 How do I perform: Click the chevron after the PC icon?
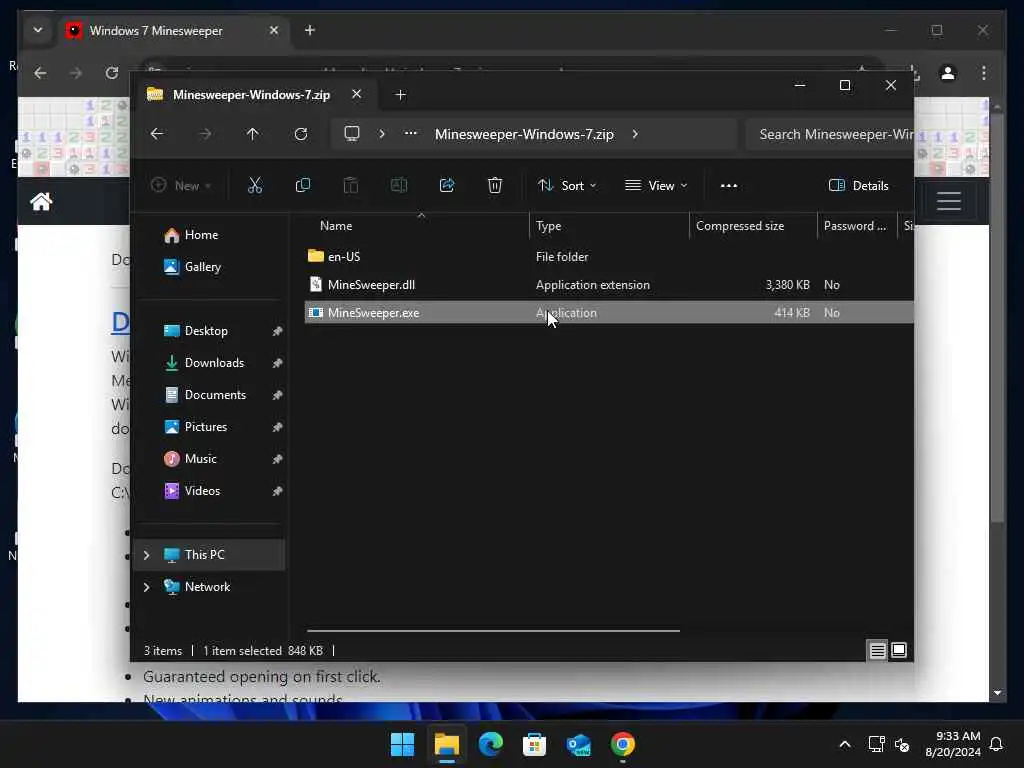(381, 134)
